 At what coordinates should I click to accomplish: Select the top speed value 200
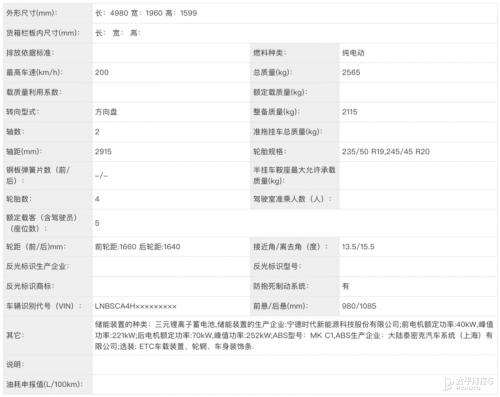[102, 72]
